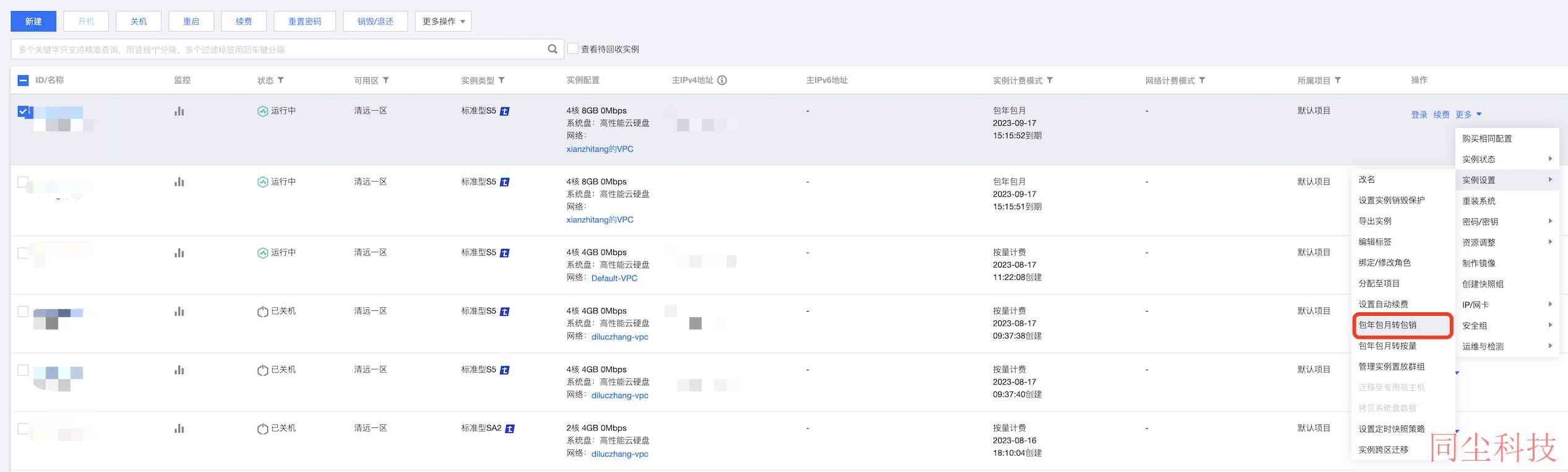
Task: Click filter icon on 可用区 column
Action: click(386, 81)
